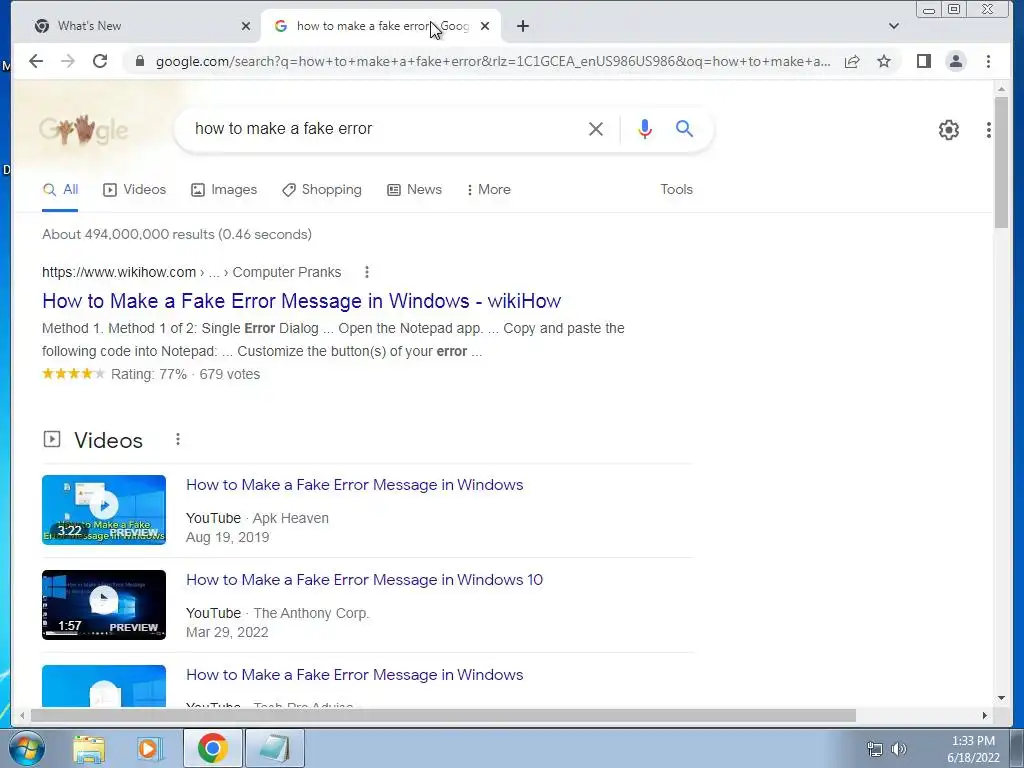The width and height of the screenshot is (1024, 768).
Task: Open Google apps dots beside the gear
Action: [989, 130]
